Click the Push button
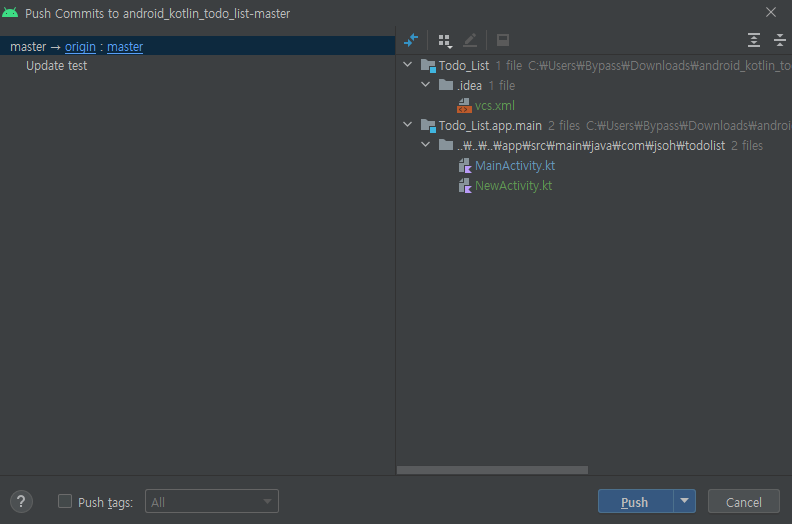 635,501
